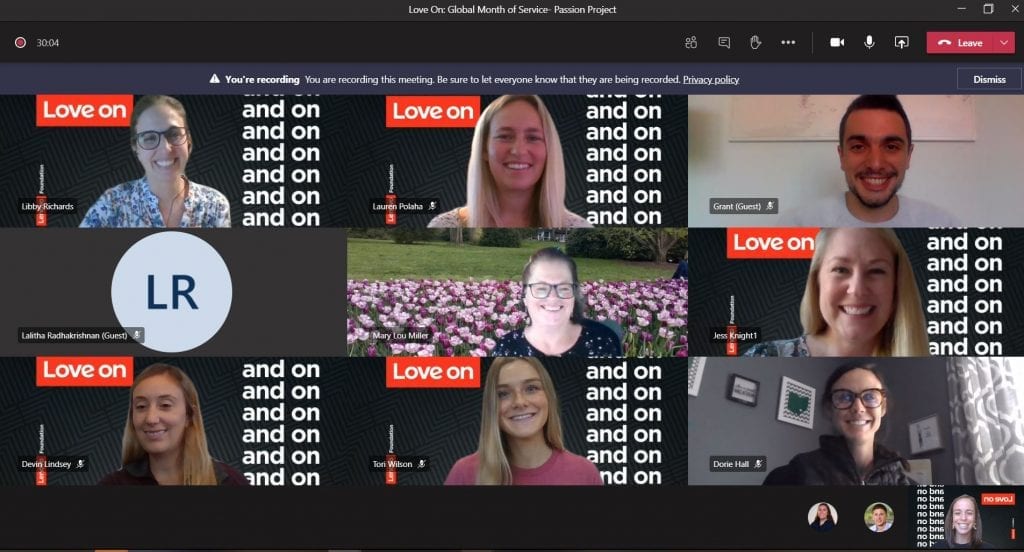
Task: Leave the meeting
Action: point(960,42)
